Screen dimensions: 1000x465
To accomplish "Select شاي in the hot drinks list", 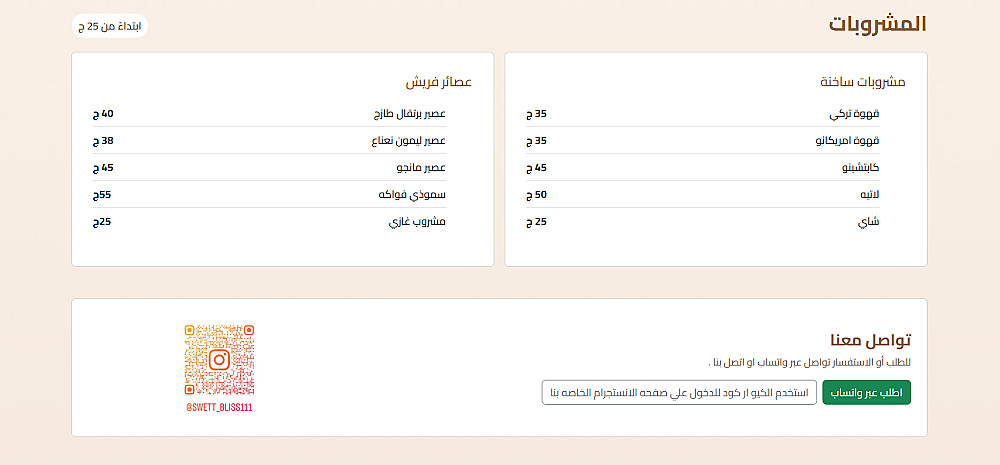I will (x=869, y=222).
